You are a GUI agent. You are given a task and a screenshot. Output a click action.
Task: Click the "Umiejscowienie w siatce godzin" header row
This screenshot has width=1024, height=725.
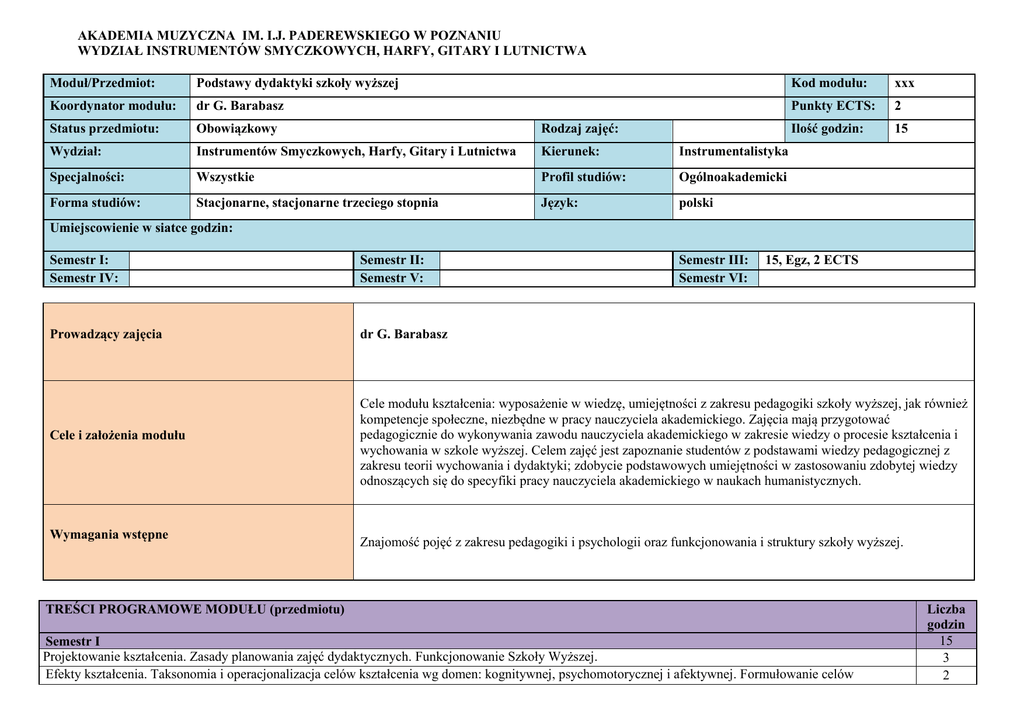pos(508,229)
